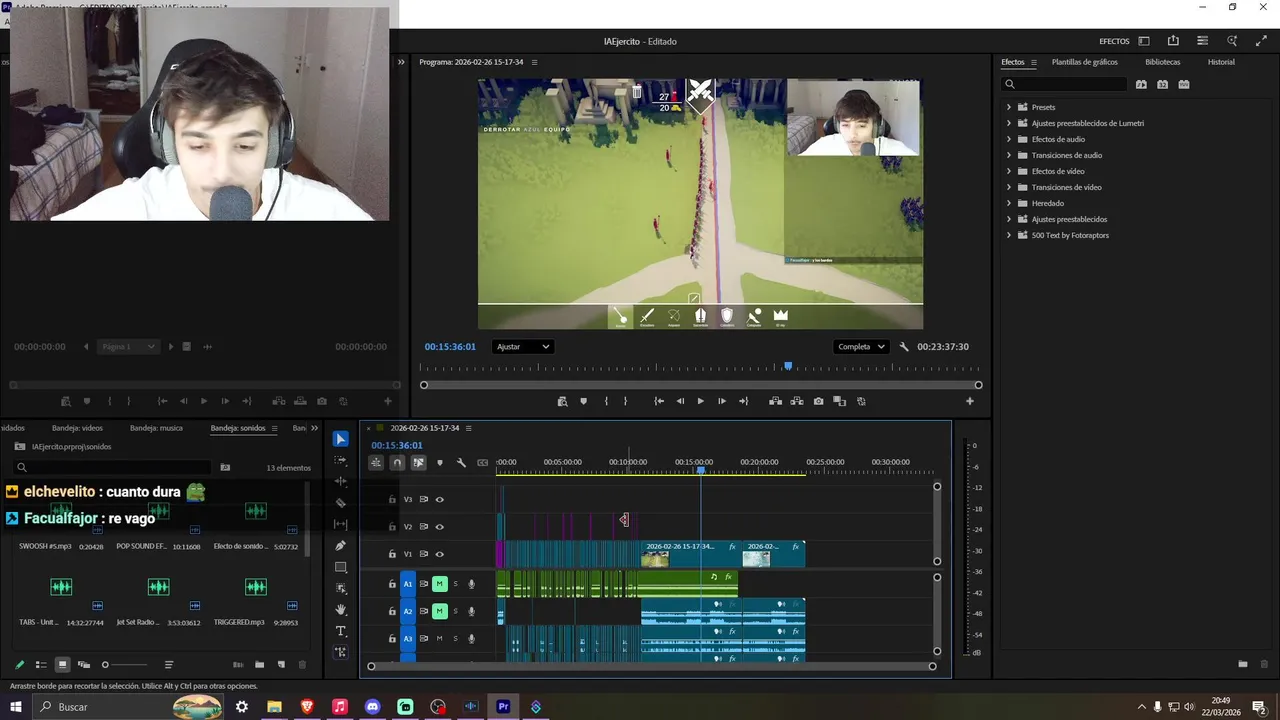The image size is (1280, 720).
Task: Click Mark In in Program monitor
Action: 606,401
